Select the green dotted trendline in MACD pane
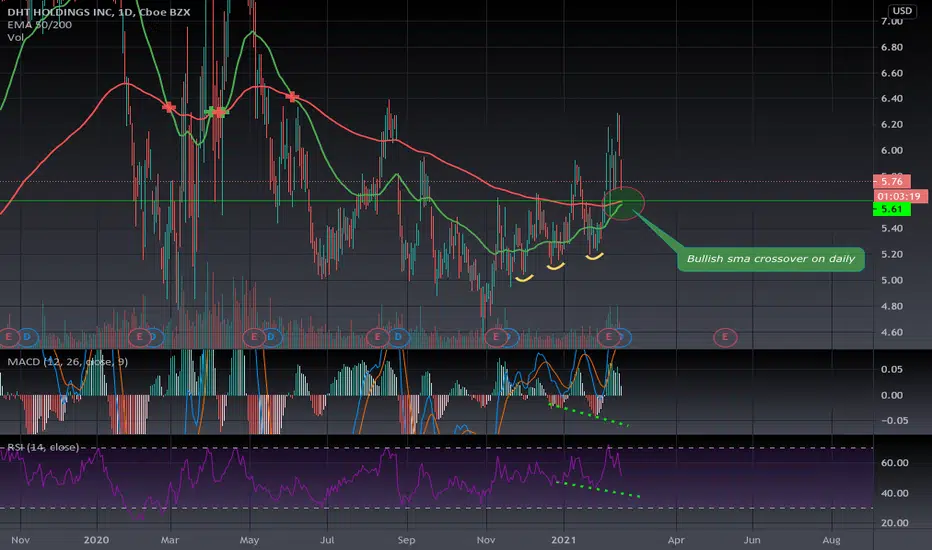932x550 pixels. [x=588, y=415]
